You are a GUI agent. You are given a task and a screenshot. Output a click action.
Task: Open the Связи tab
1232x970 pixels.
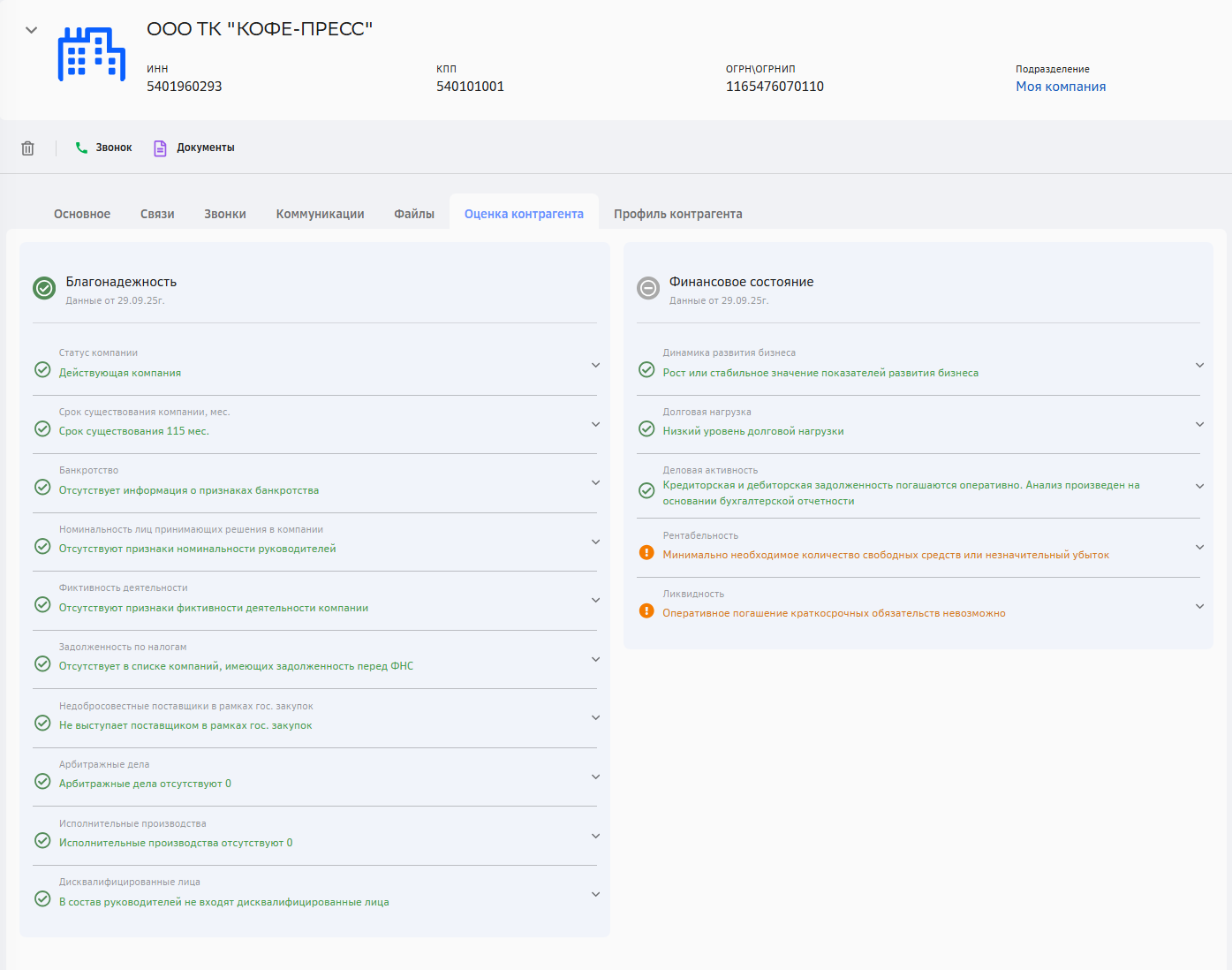click(x=157, y=214)
